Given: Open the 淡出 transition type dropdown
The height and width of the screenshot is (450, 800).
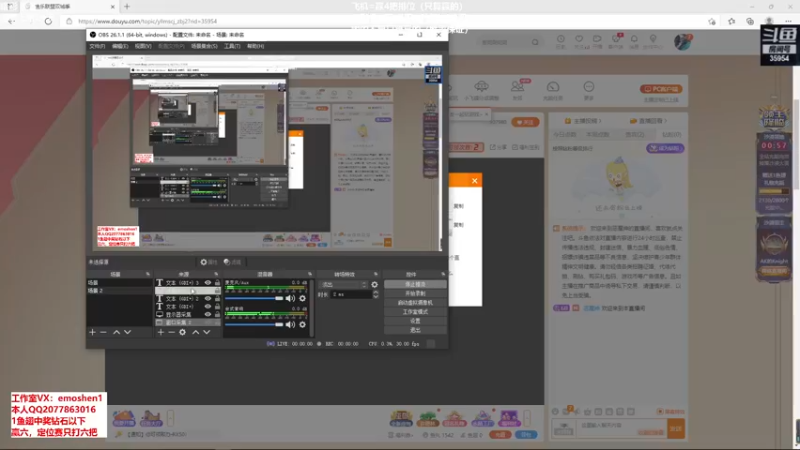Looking at the screenshot, I should pos(343,285).
